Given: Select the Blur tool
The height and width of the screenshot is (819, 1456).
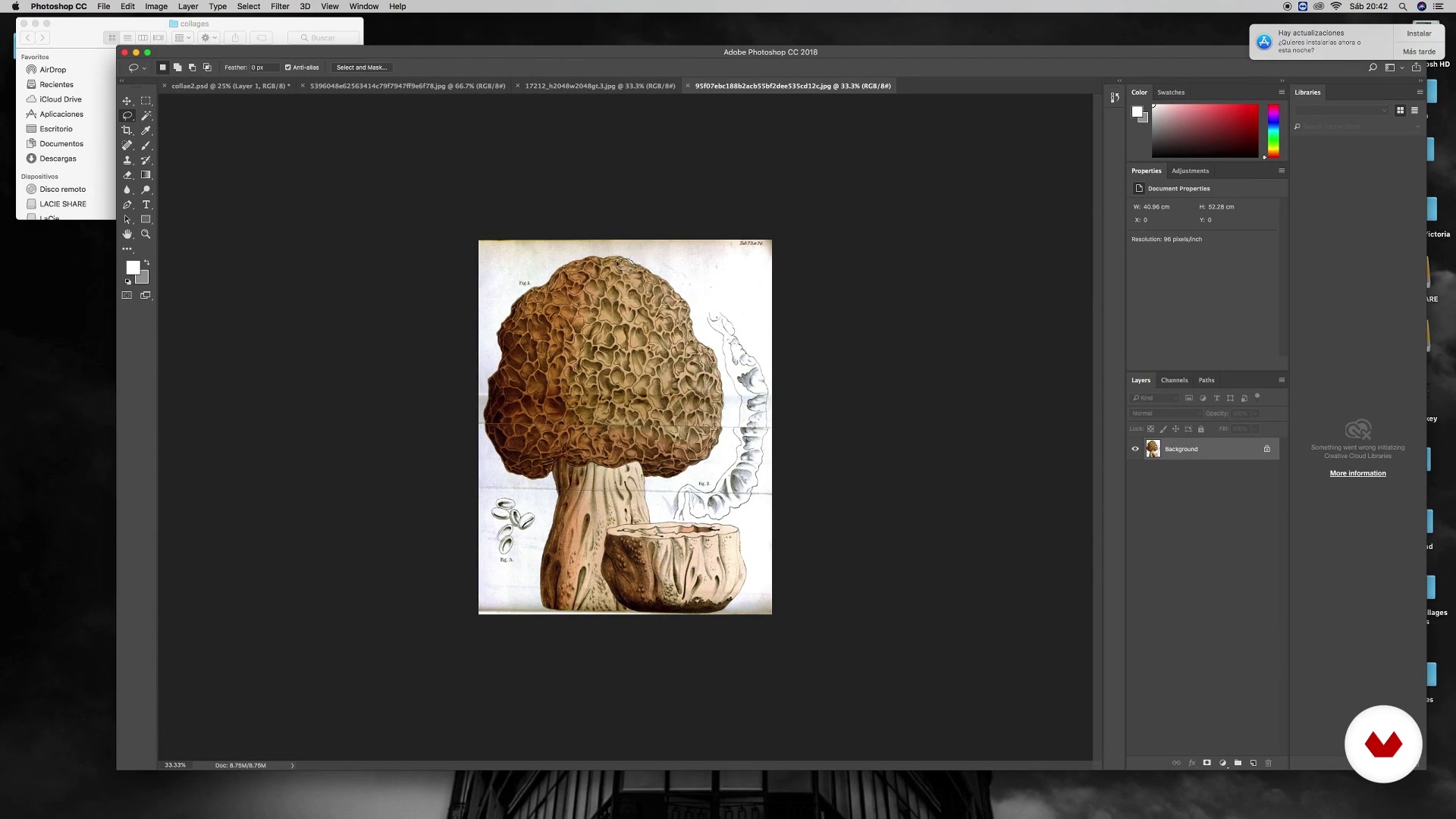Looking at the screenshot, I should point(127,190).
